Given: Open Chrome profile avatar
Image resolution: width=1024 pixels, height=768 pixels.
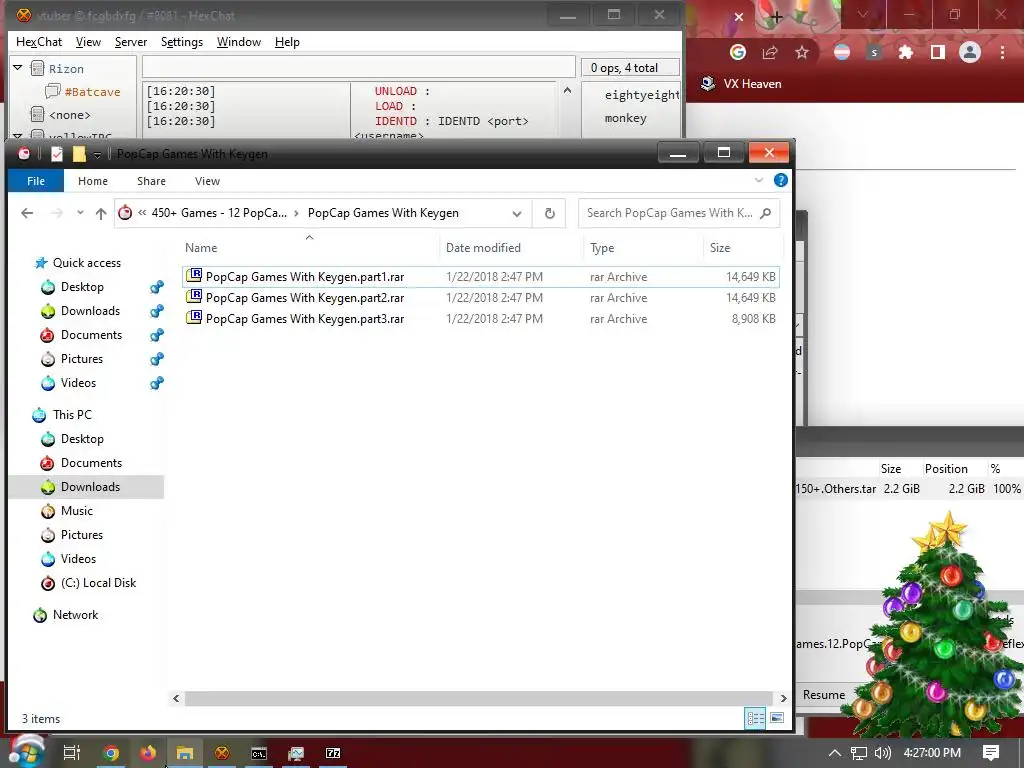Looking at the screenshot, I should [x=970, y=52].
